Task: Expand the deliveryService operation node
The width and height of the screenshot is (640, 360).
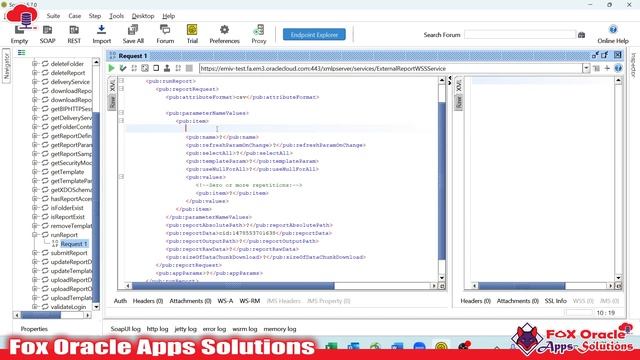Action: (x=35, y=82)
